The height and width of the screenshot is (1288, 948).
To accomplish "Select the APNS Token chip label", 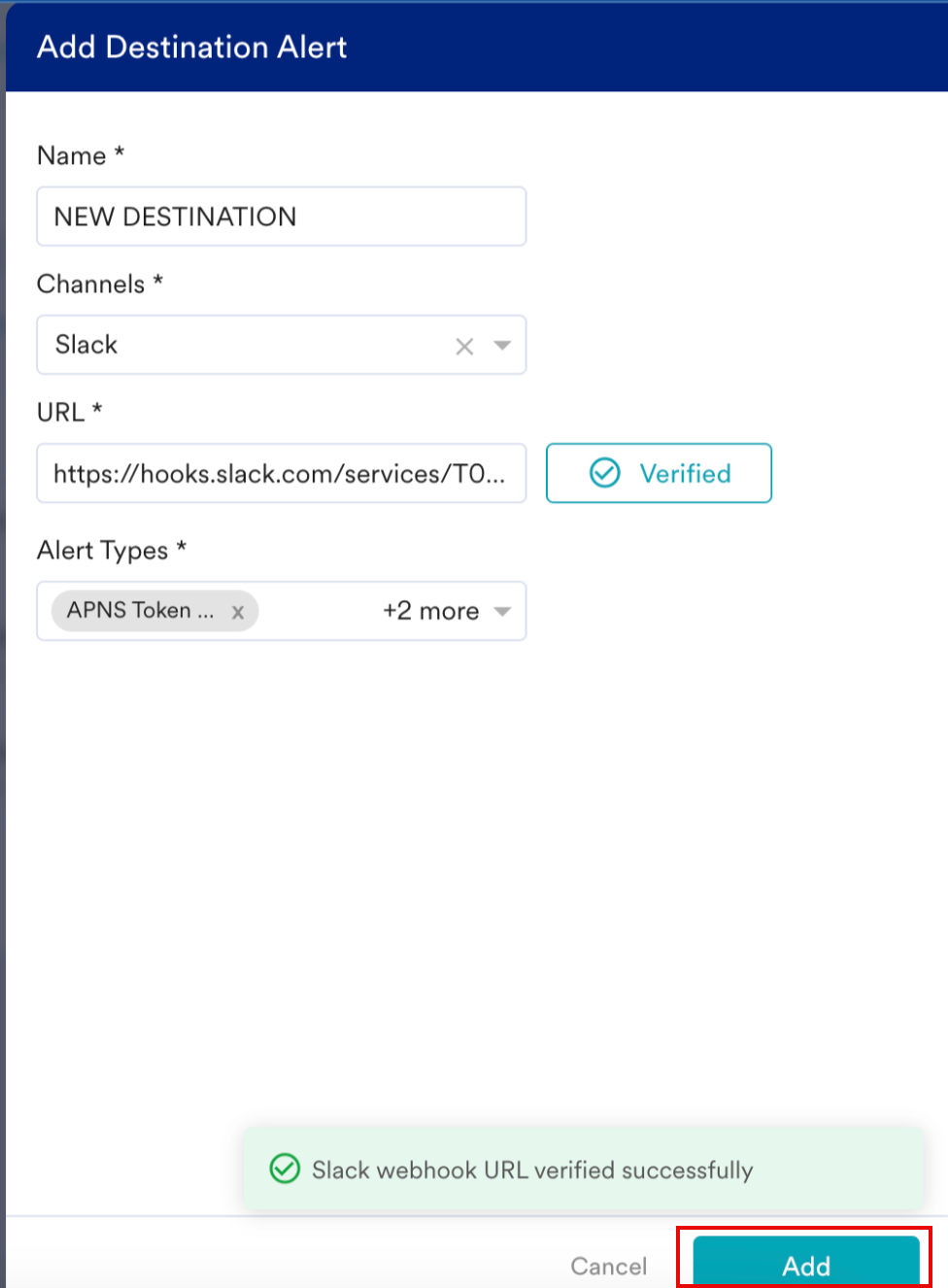I will (x=140, y=611).
